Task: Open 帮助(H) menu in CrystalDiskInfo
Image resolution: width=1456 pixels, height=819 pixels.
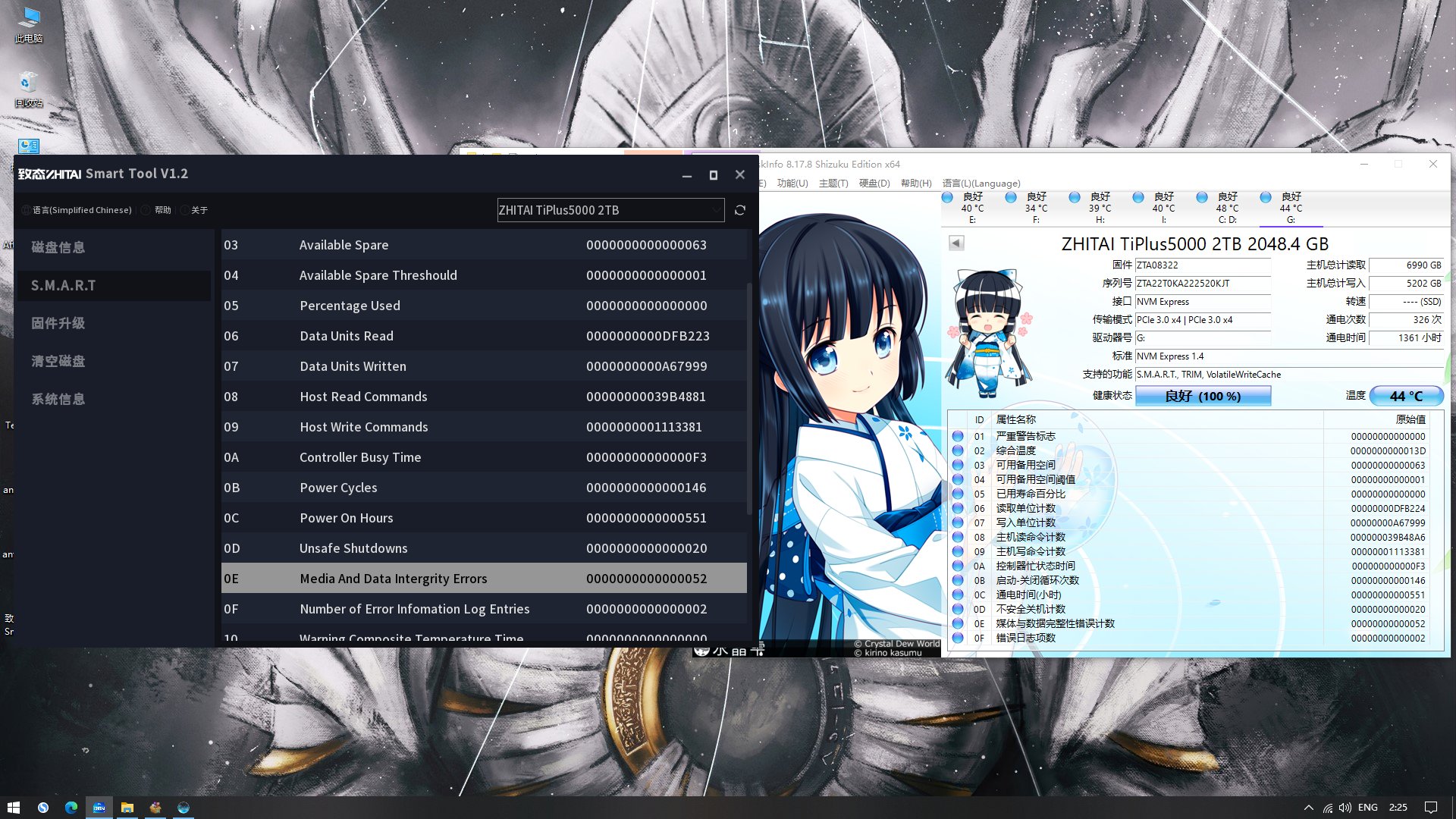Action: pyautogui.click(x=916, y=184)
